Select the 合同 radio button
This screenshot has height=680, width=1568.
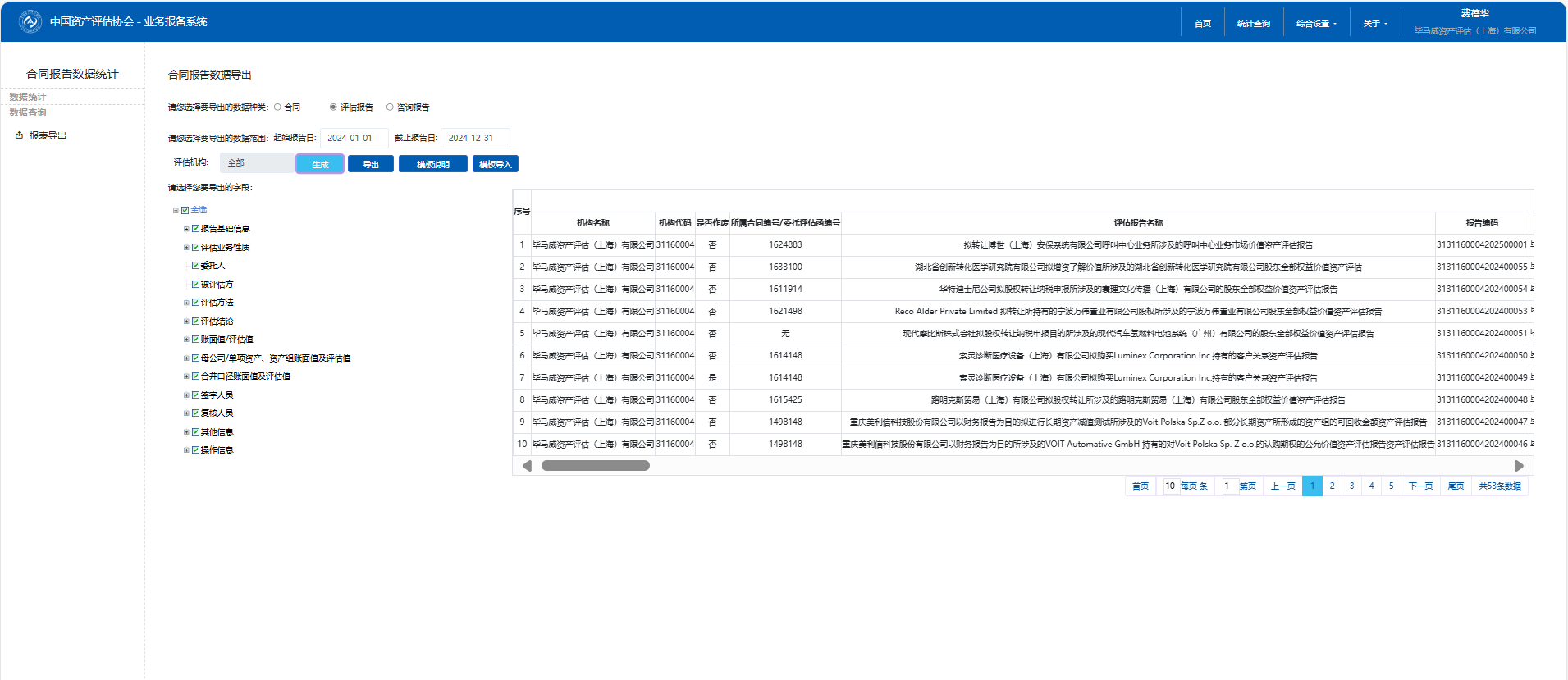click(277, 107)
